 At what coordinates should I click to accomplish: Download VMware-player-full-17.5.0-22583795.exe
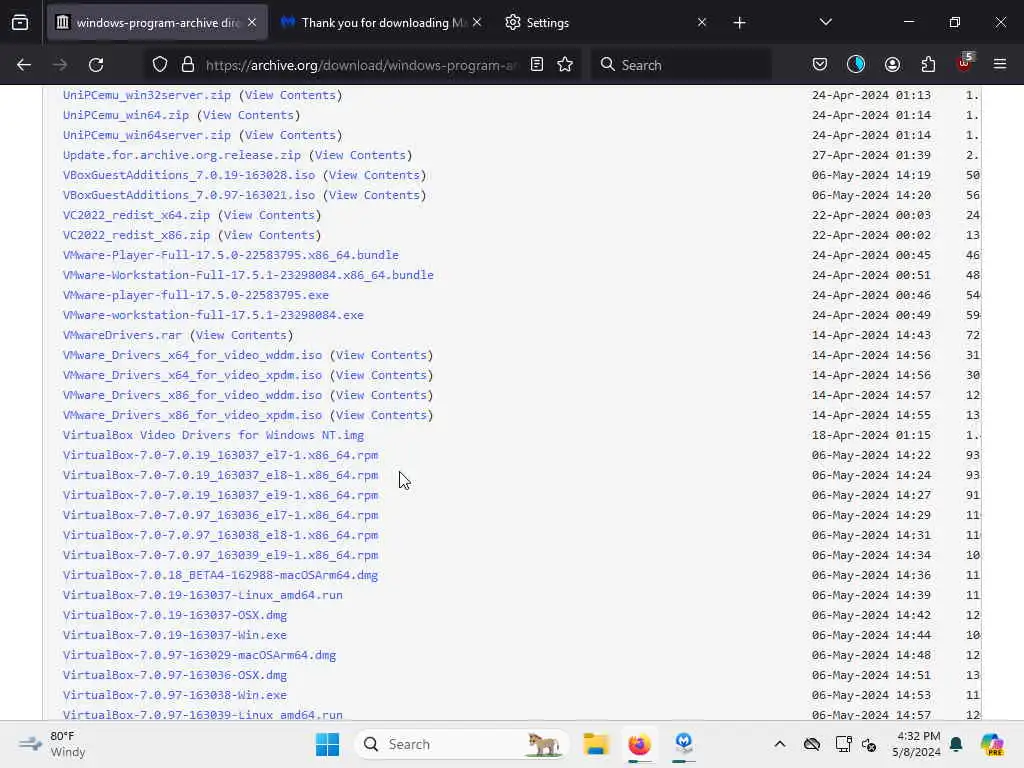pyautogui.click(x=196, y=295)
